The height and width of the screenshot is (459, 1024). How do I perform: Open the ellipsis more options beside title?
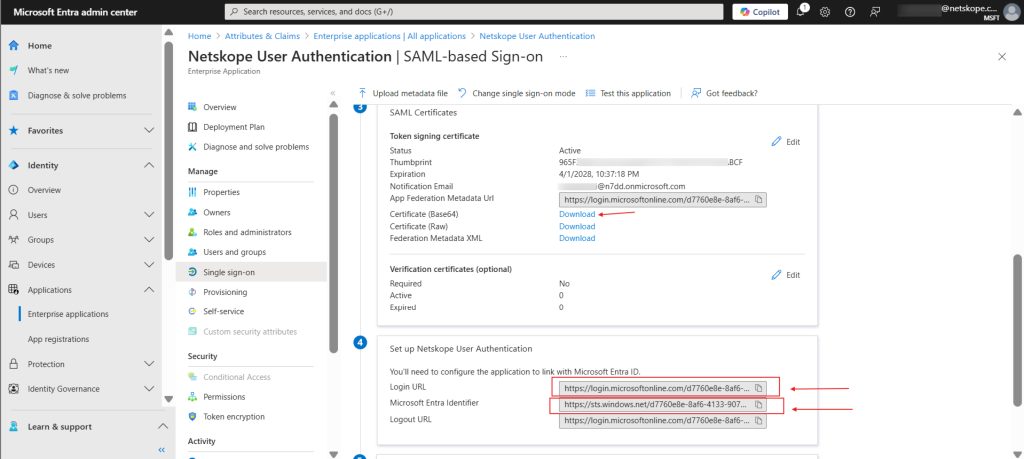[x=563, y=57]
